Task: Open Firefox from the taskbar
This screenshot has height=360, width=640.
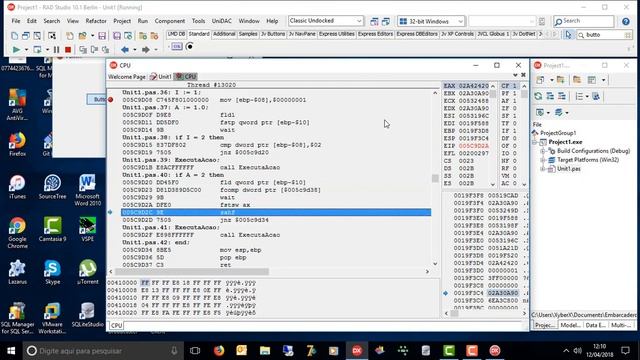Action: [219, 351]
